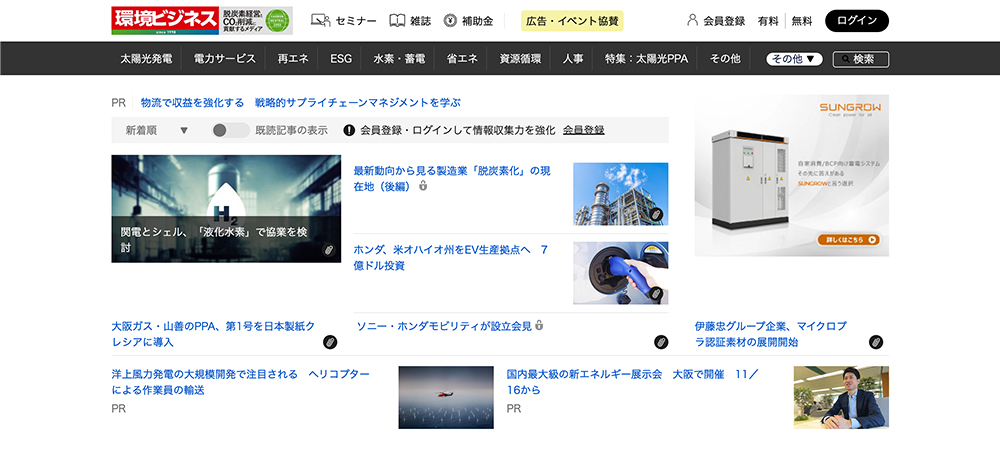Open the その他 nav menu item
The image size is (1000, 450).
pyautogui.click(x=725, y=59)
